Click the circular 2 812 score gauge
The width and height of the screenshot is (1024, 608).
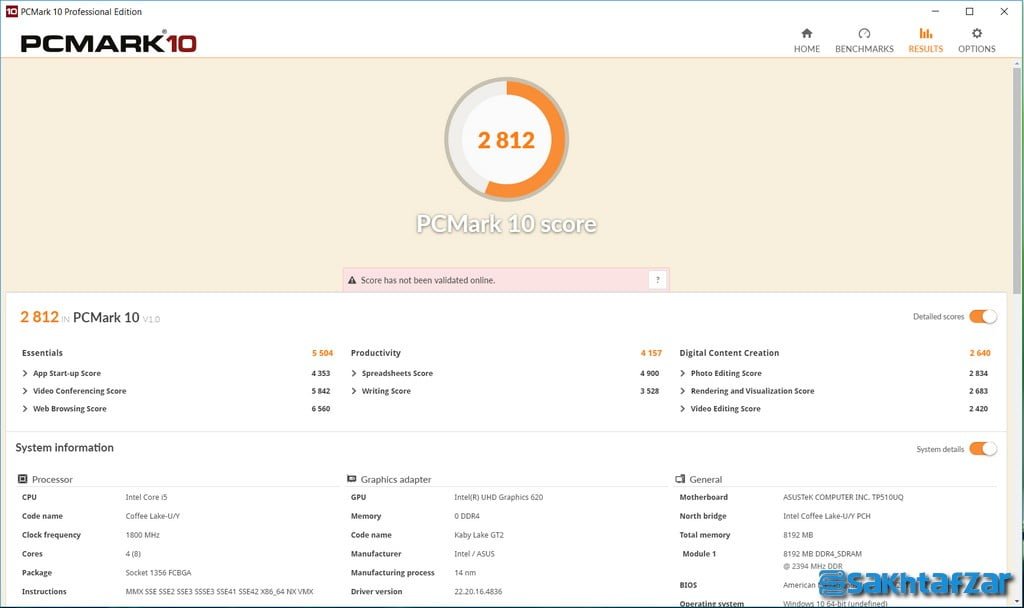(506, 140)
